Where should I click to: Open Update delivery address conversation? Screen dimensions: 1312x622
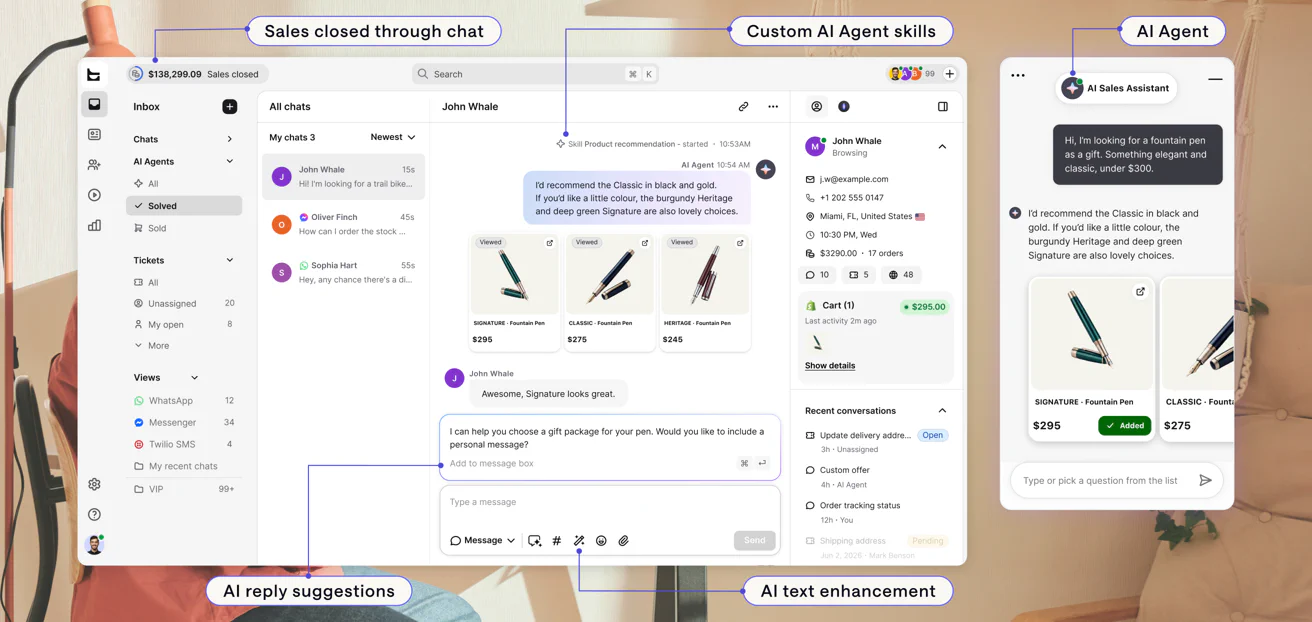[877, 441]
